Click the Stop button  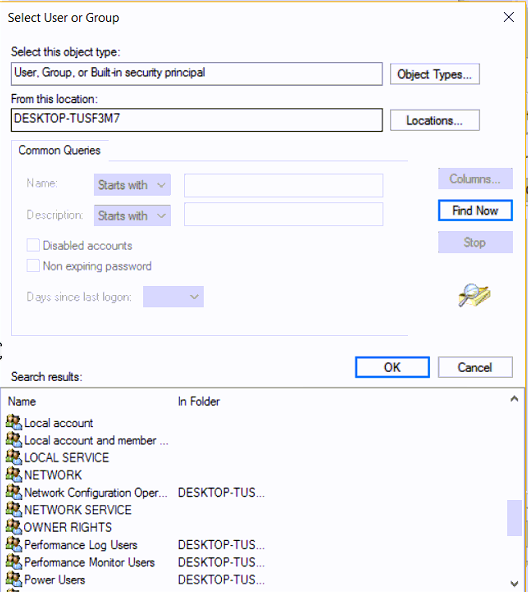click(x=475, y=242)
